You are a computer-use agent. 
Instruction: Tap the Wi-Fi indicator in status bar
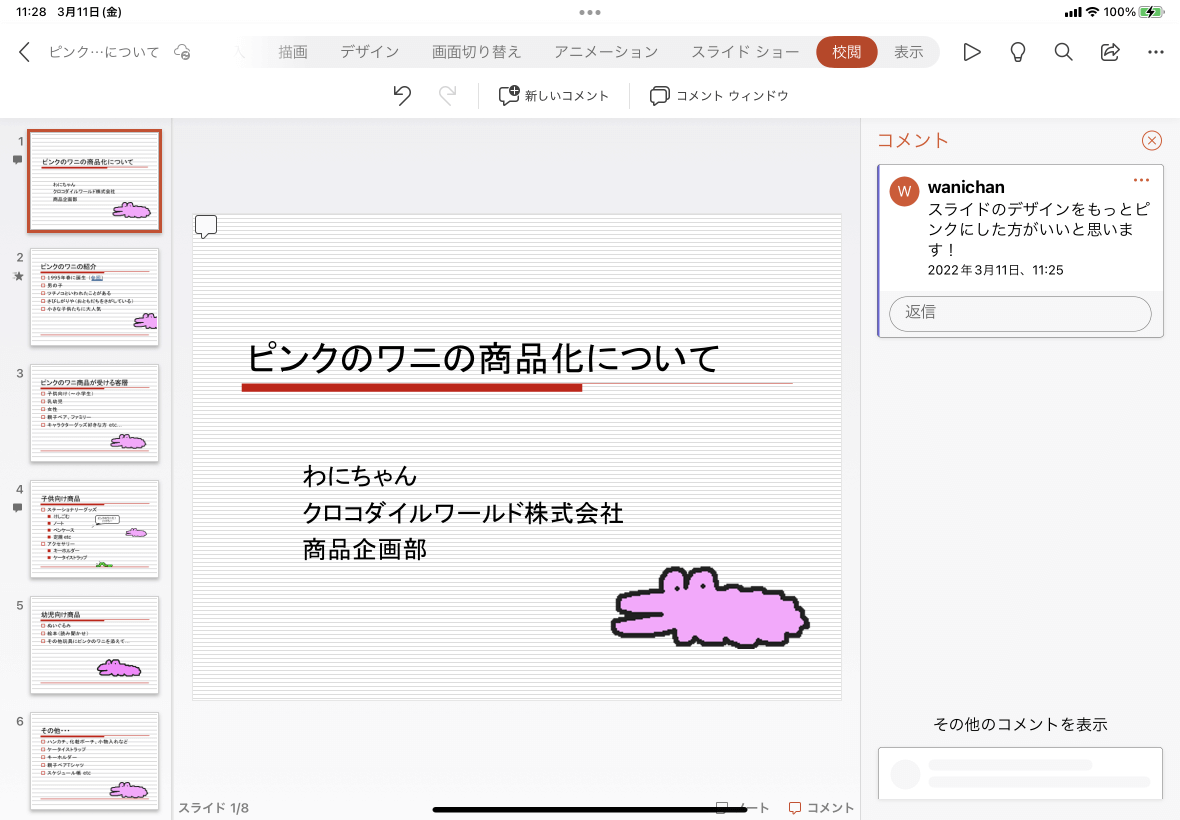tap(1092, 12)
